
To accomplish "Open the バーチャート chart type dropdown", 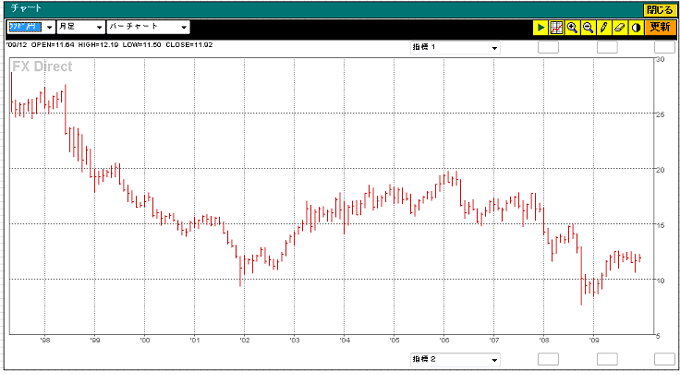I will (x=148, y=27).
